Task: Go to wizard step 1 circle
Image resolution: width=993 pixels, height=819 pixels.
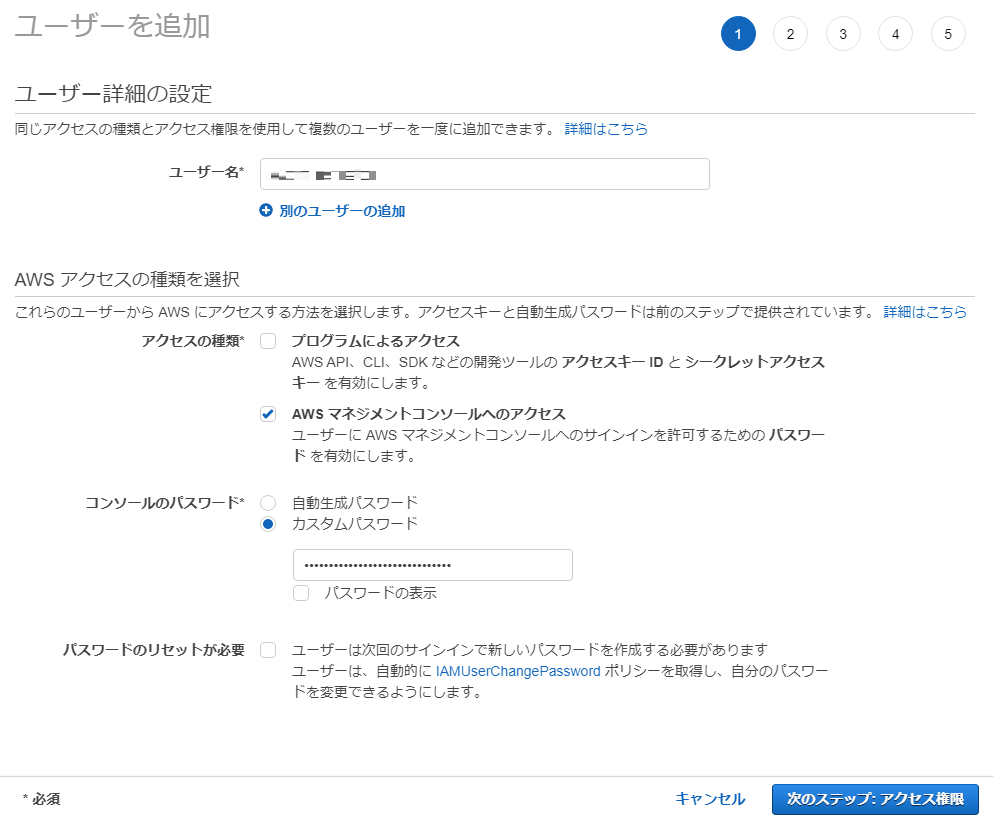Action: [738, 34]
